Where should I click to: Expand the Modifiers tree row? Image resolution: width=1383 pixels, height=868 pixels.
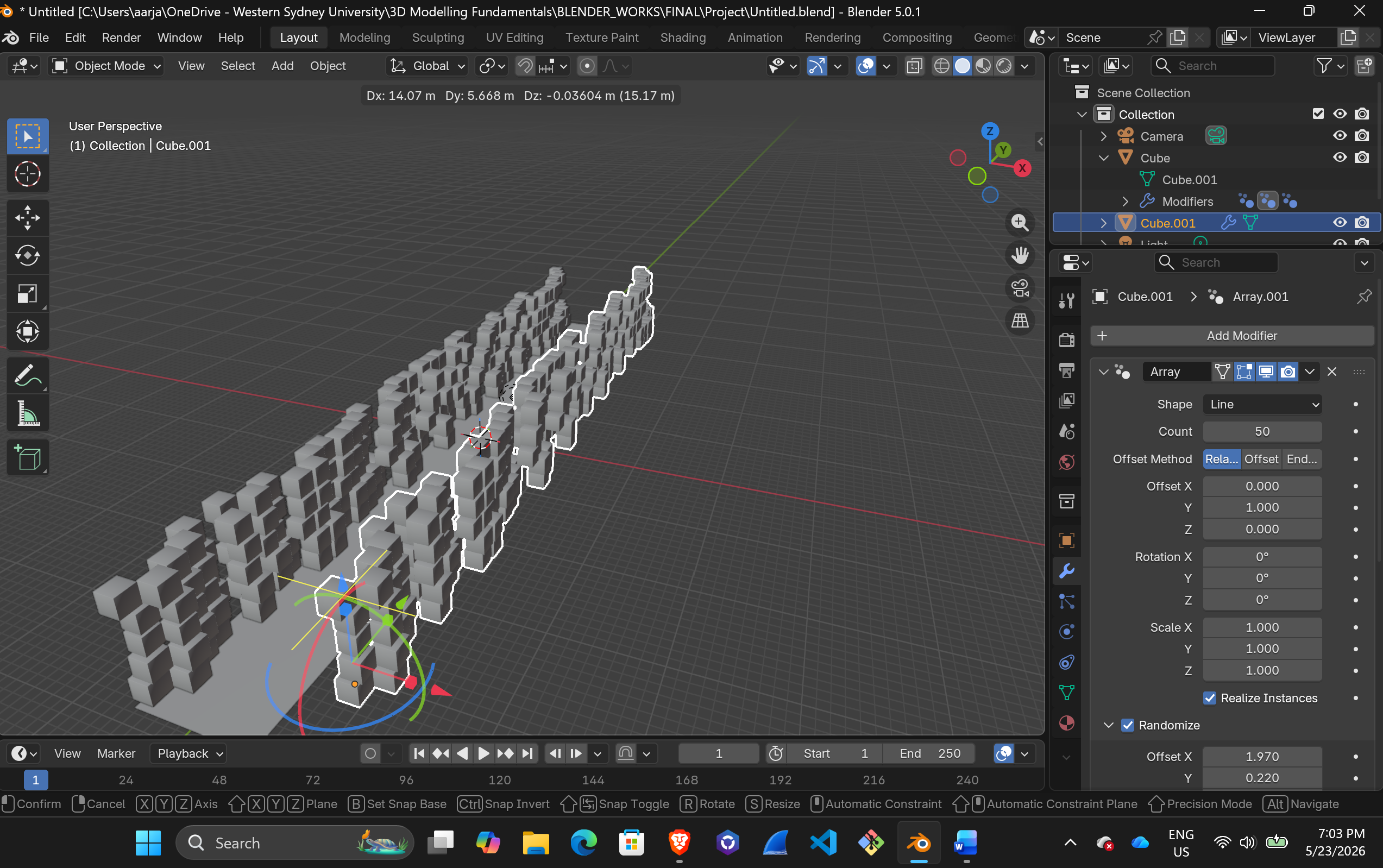pos(1124,202)
